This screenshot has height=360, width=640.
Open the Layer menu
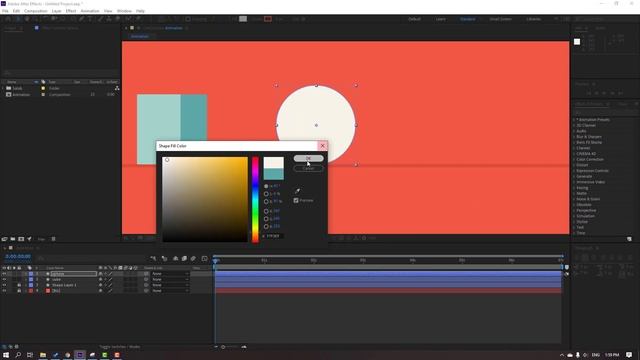(x=56, y=11)
